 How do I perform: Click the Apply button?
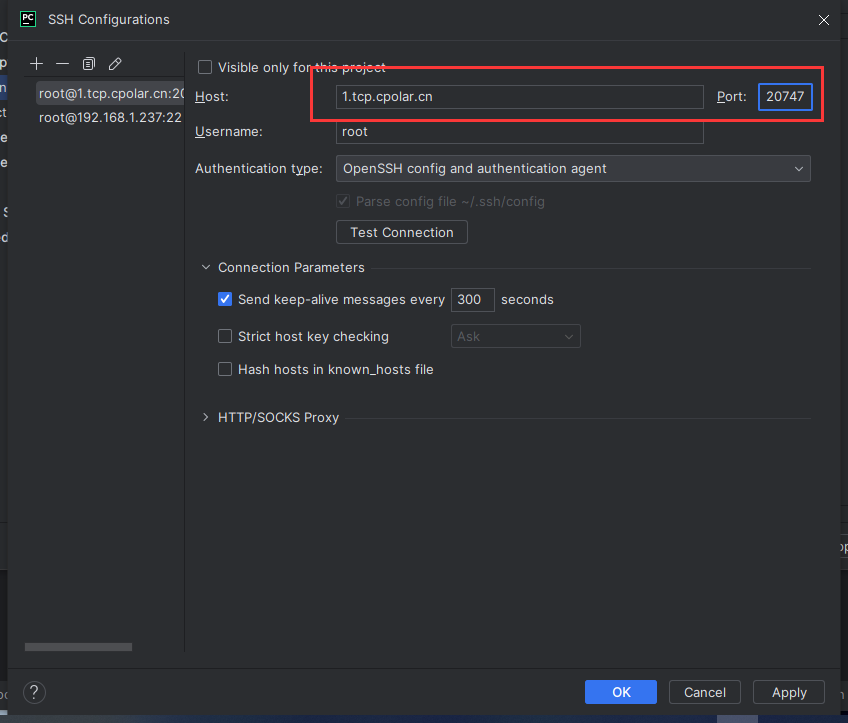789,692
